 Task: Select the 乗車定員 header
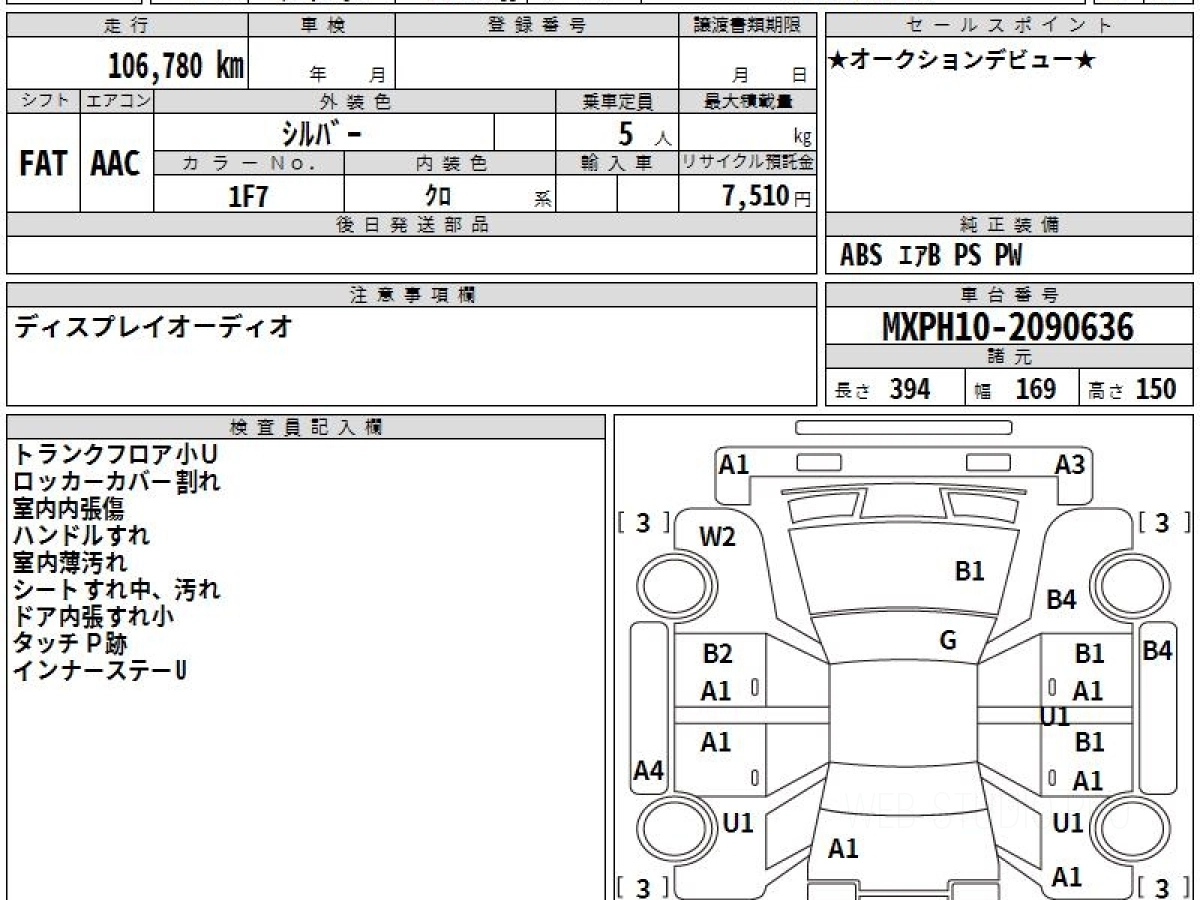[x=617, y=101]
